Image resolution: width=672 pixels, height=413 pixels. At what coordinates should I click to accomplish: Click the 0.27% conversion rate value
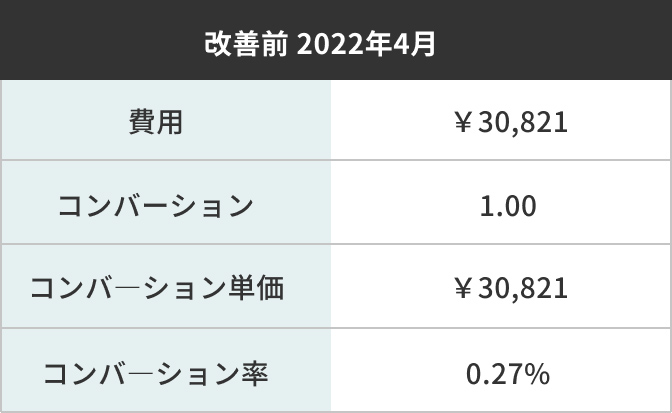pos(507,374)
